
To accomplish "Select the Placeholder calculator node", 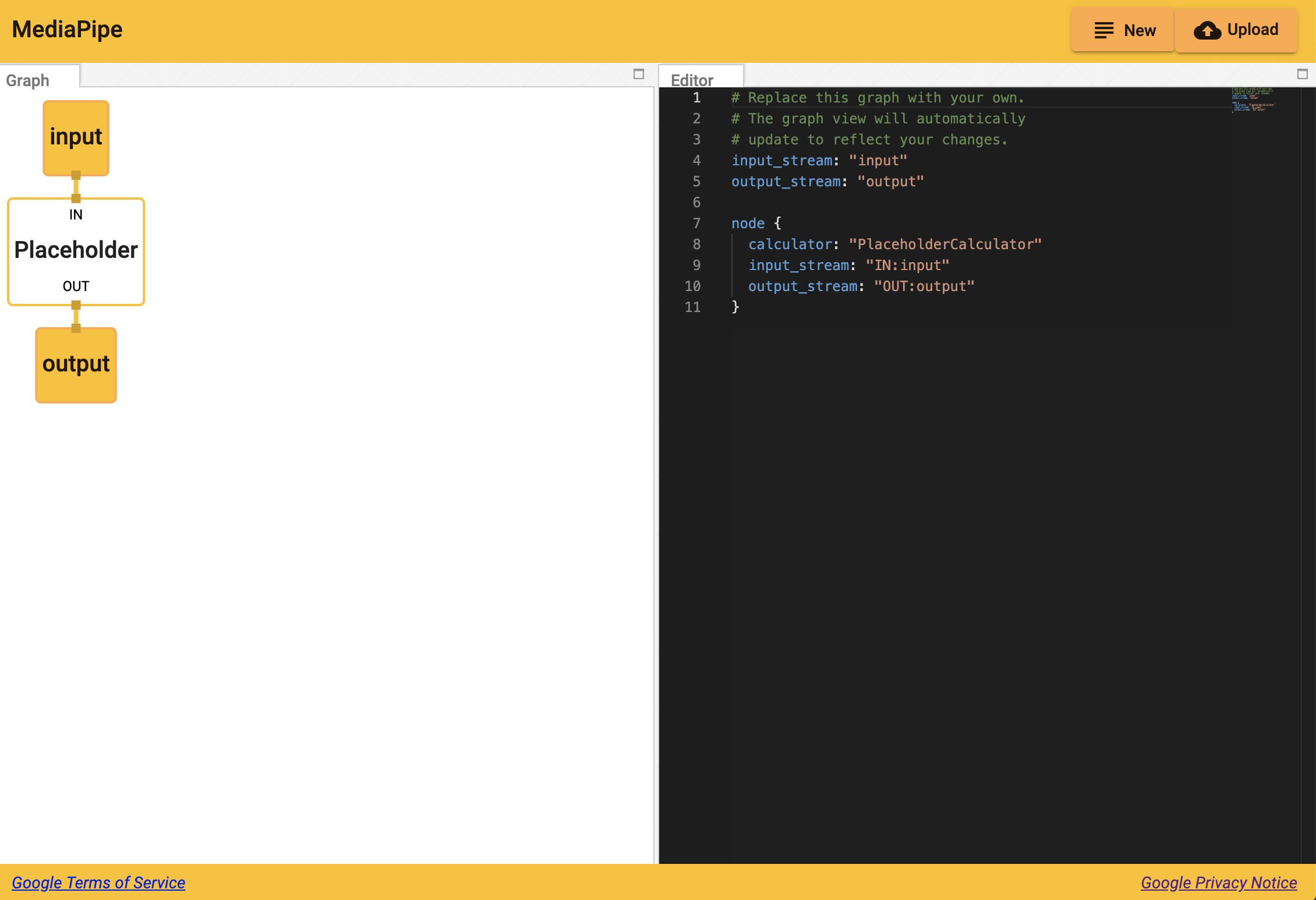I will (76, 250).
